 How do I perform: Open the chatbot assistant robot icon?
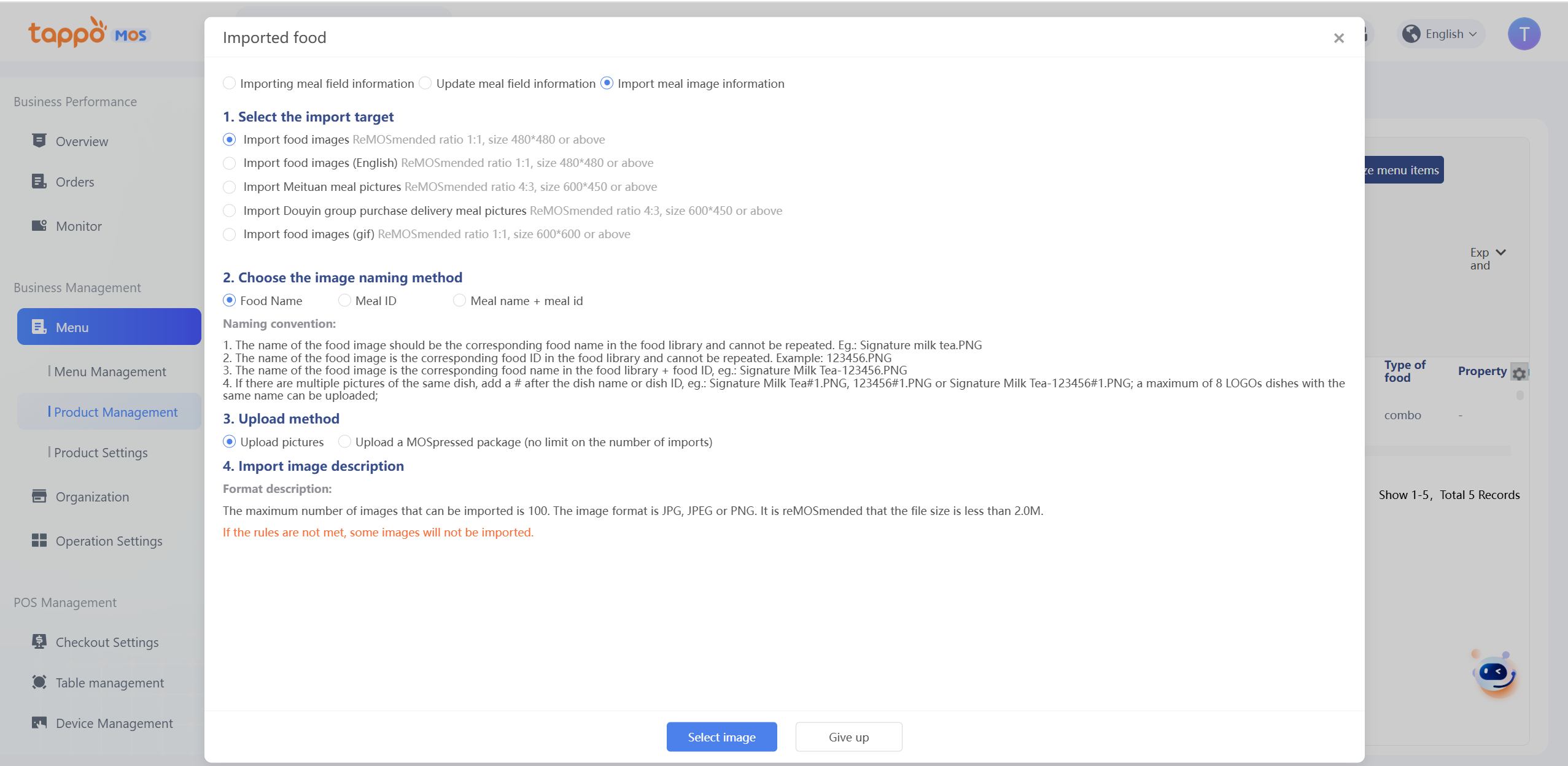click(x=1495, y=674)
